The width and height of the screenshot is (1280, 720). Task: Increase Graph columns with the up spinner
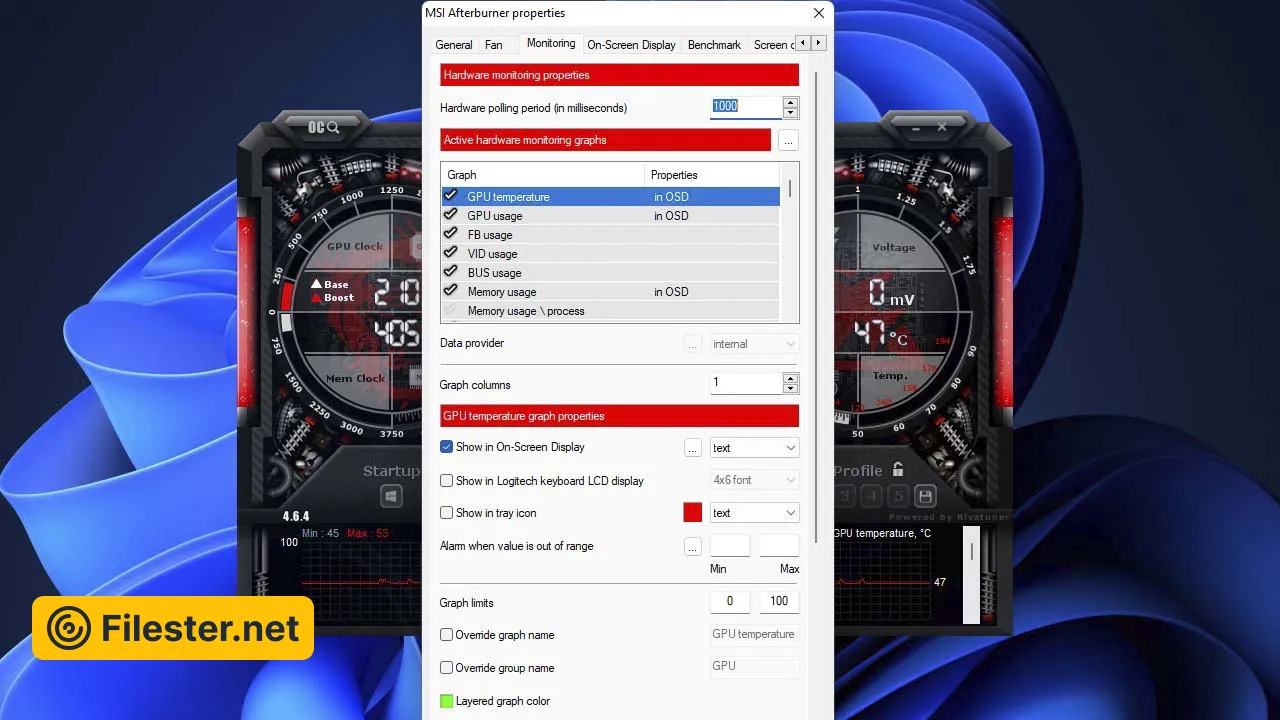[790, 378]
